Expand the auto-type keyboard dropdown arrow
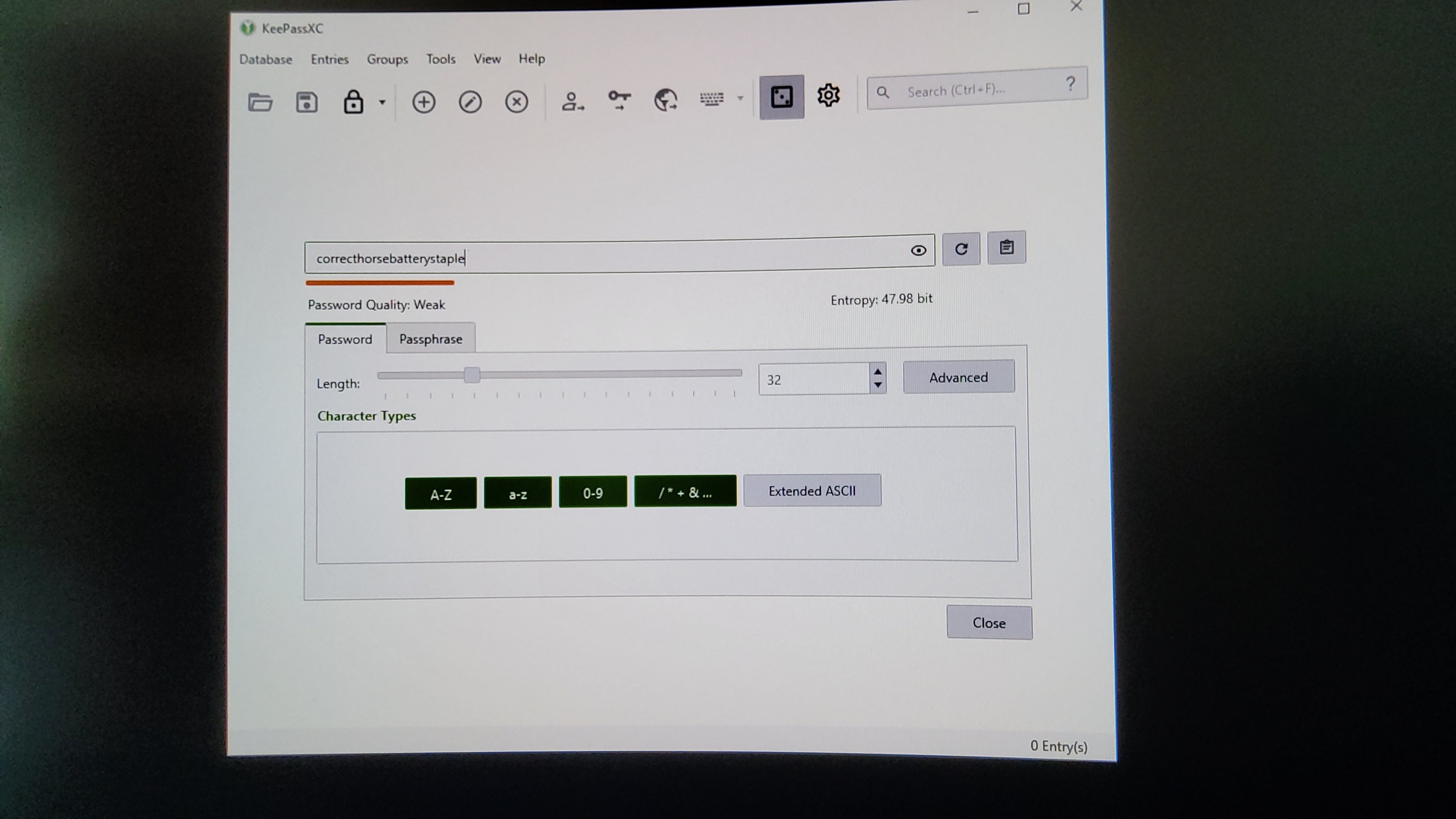The image size is (1456, 819). [741, 98]
